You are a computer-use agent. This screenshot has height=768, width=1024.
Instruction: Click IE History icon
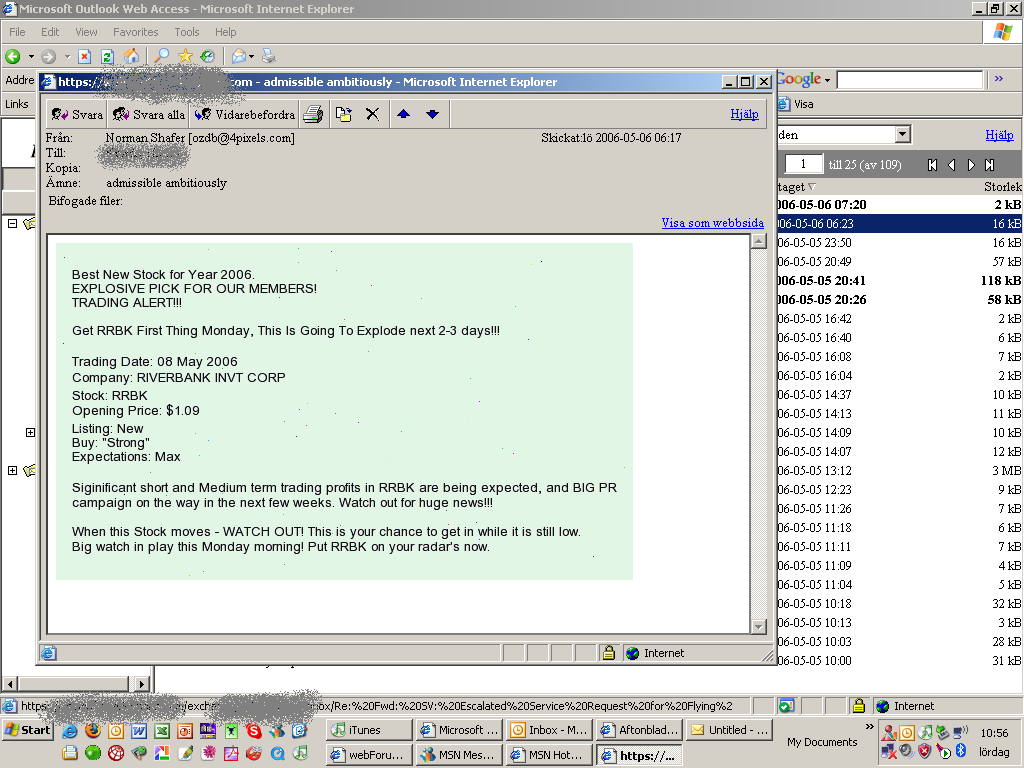(x=208, y=57)
